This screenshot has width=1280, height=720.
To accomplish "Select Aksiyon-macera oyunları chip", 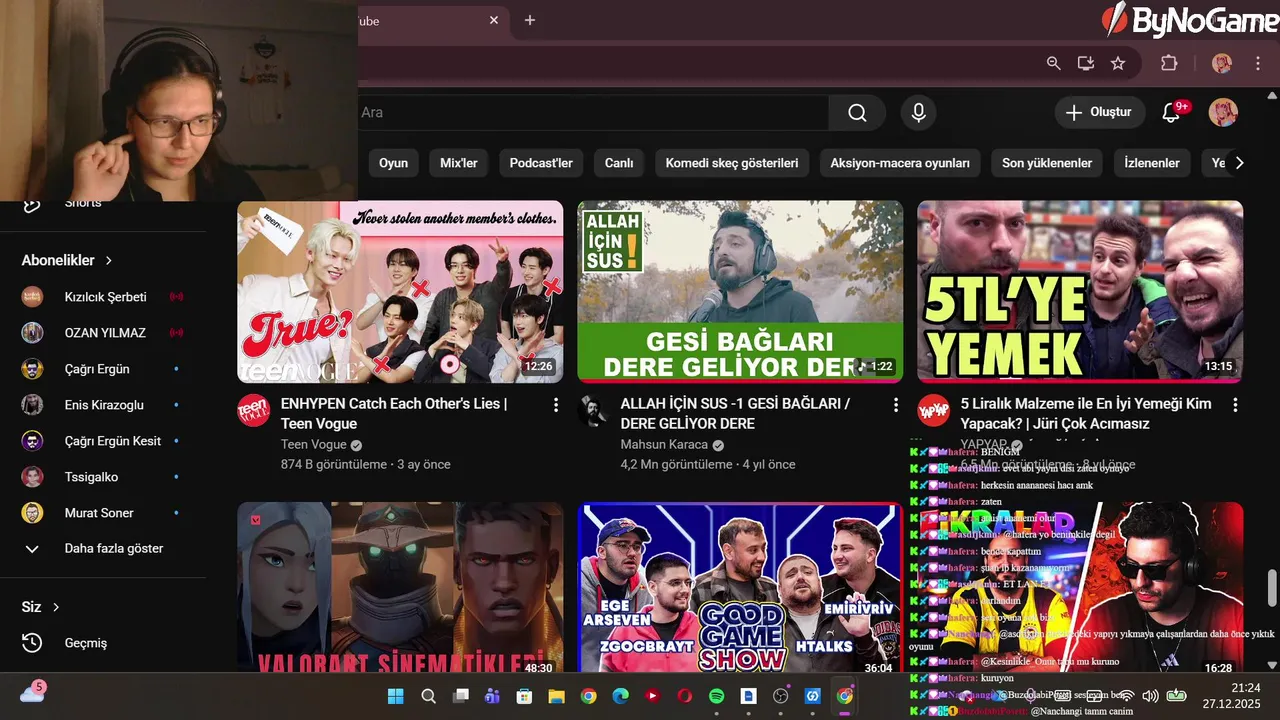I will click(900, 163).
